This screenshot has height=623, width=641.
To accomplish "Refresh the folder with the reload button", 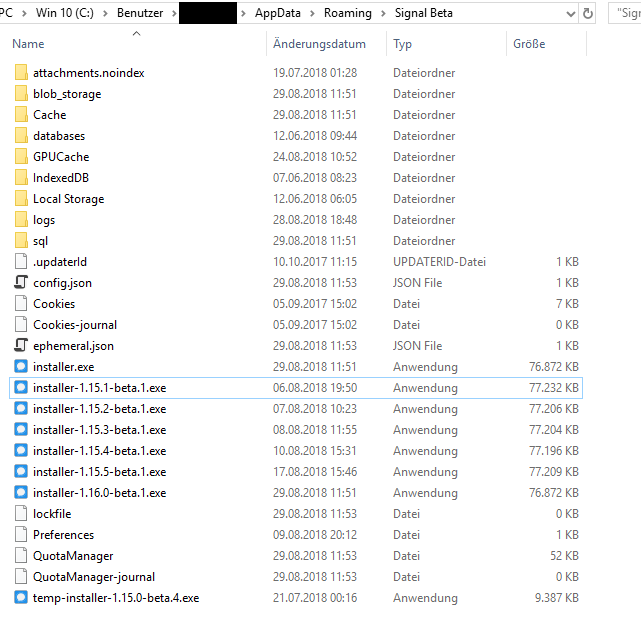I will coord(588,13).
